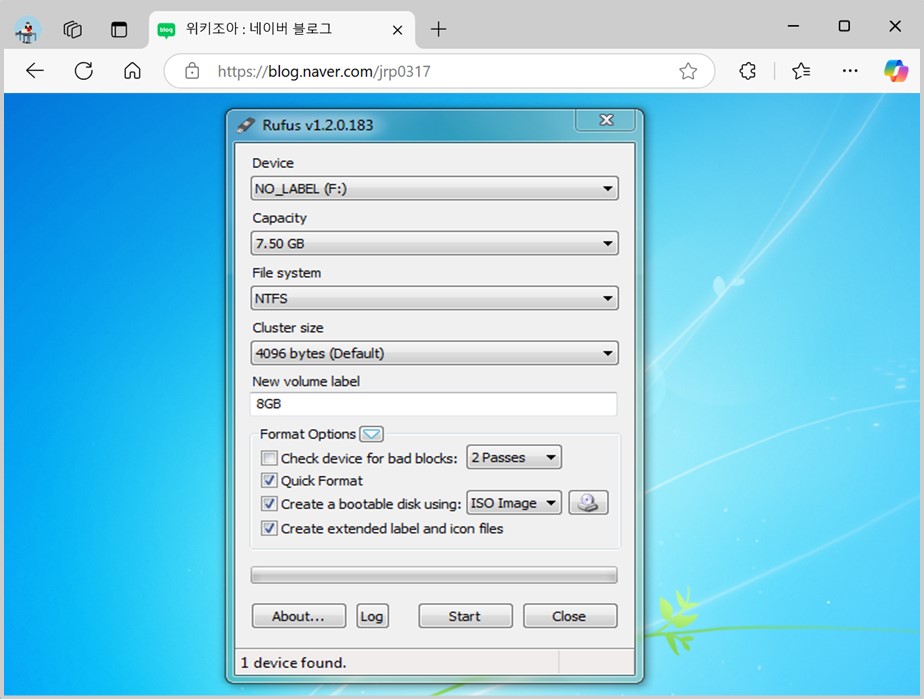Open the favorites list icon

tap(801, 71)
